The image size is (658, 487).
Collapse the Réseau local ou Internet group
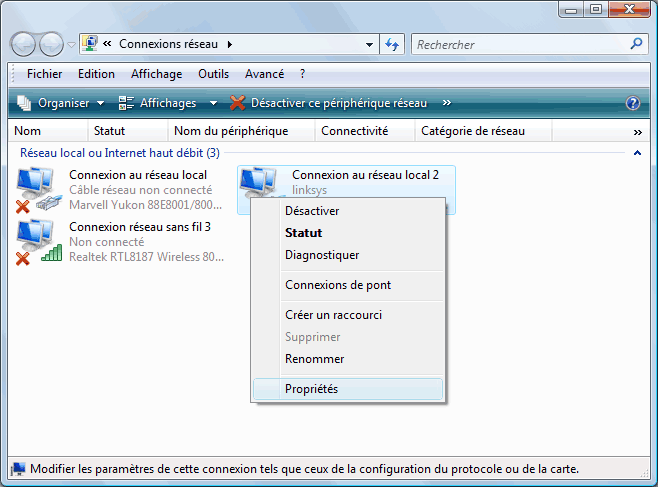637,153
